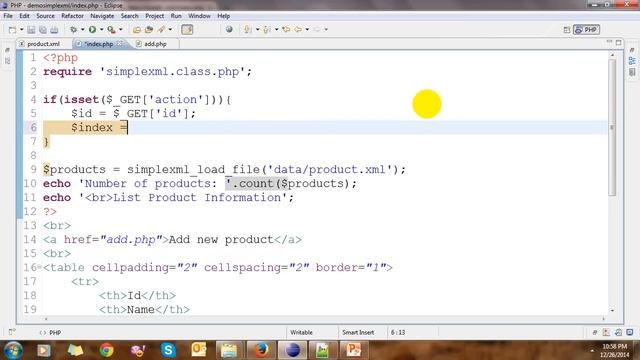
Task: Click the Save All toolbar icon
Action: tap(42, 30)
